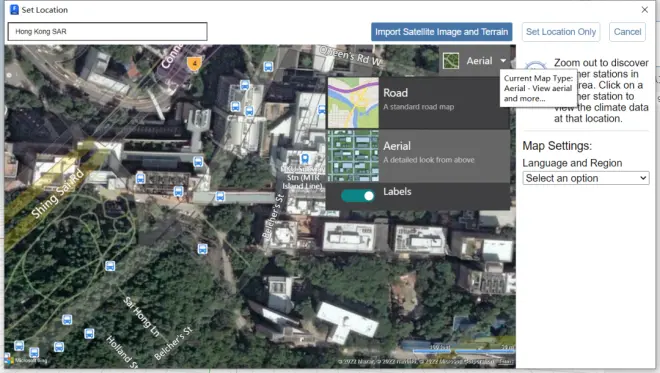Viewport: 660px width, 373px height.
Task: Toggle the Labels switch off
Action: coord(358,196)
